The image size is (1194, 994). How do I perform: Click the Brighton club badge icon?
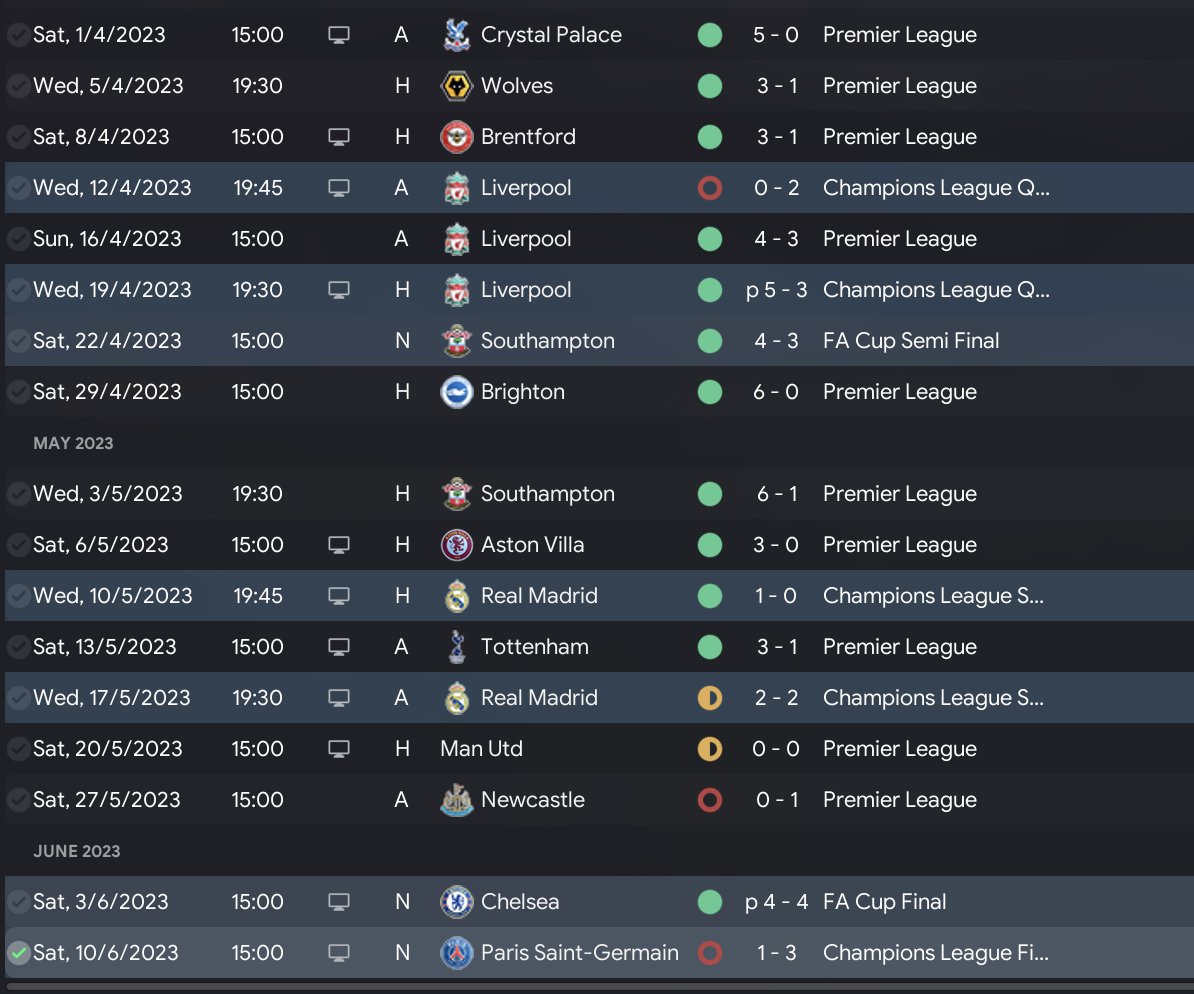point(456,392)
